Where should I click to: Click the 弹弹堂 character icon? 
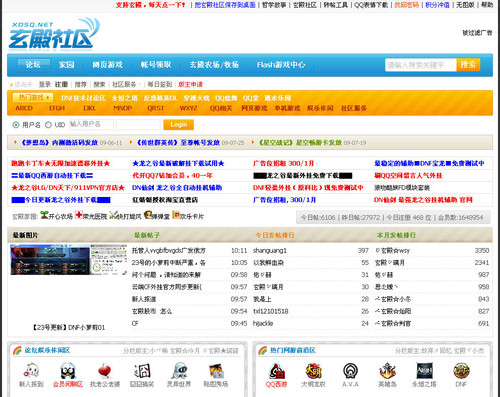coord(148,215)
